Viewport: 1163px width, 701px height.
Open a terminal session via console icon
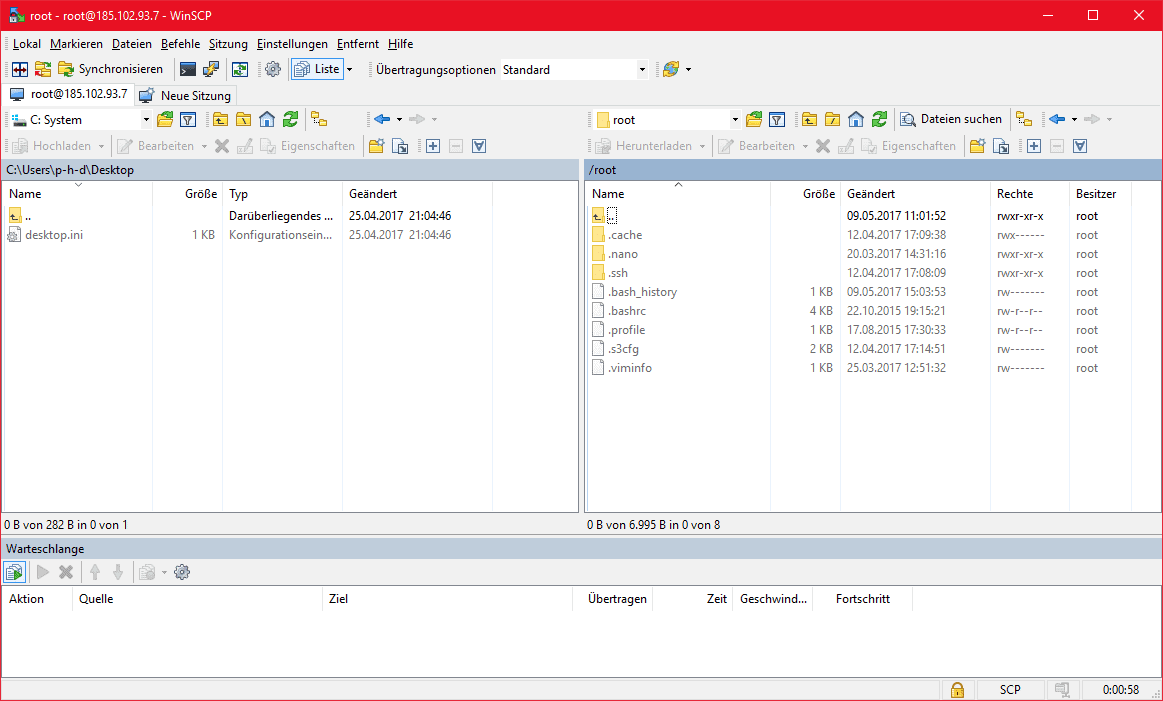[x=186, y=68]
